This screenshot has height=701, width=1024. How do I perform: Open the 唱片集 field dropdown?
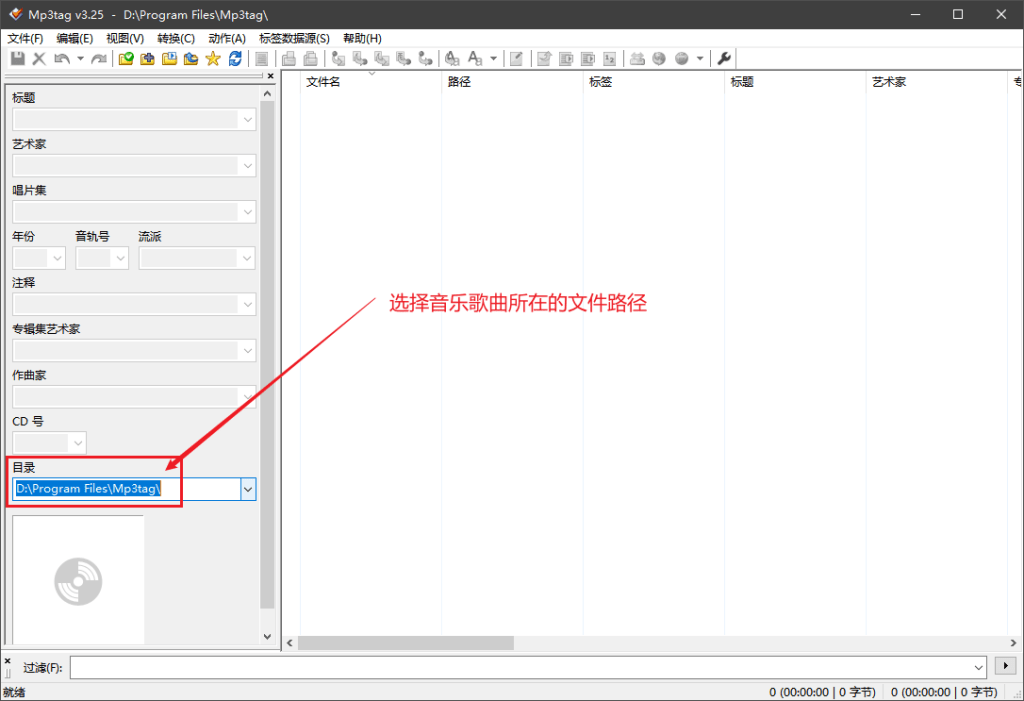(248, 212)
